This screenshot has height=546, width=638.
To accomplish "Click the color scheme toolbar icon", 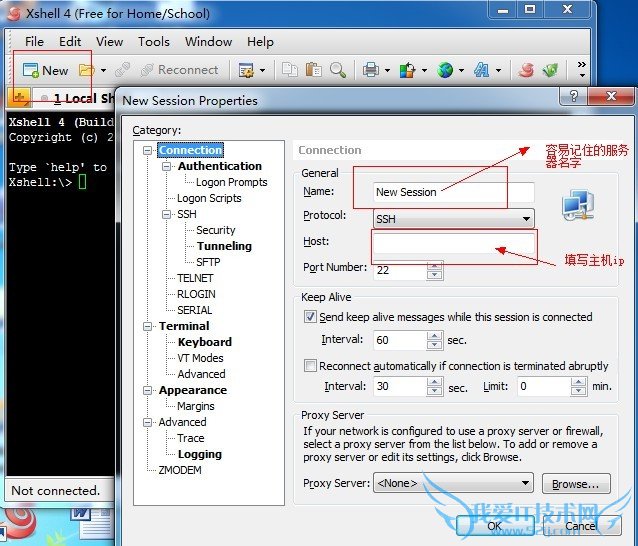I will click(407, 70).
